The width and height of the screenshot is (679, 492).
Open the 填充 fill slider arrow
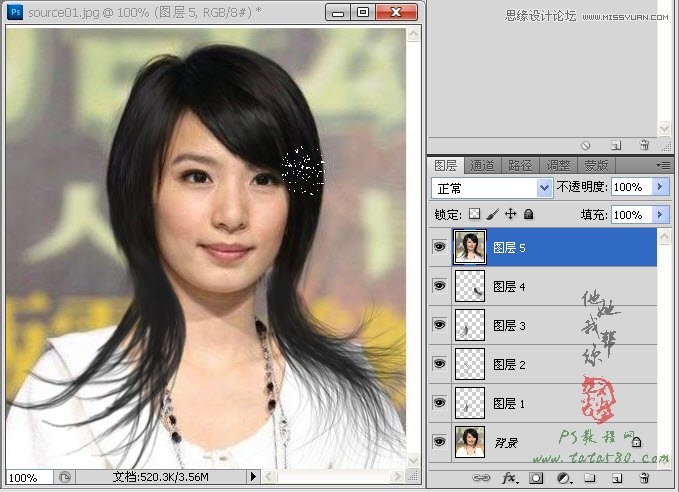coord(660,214)
